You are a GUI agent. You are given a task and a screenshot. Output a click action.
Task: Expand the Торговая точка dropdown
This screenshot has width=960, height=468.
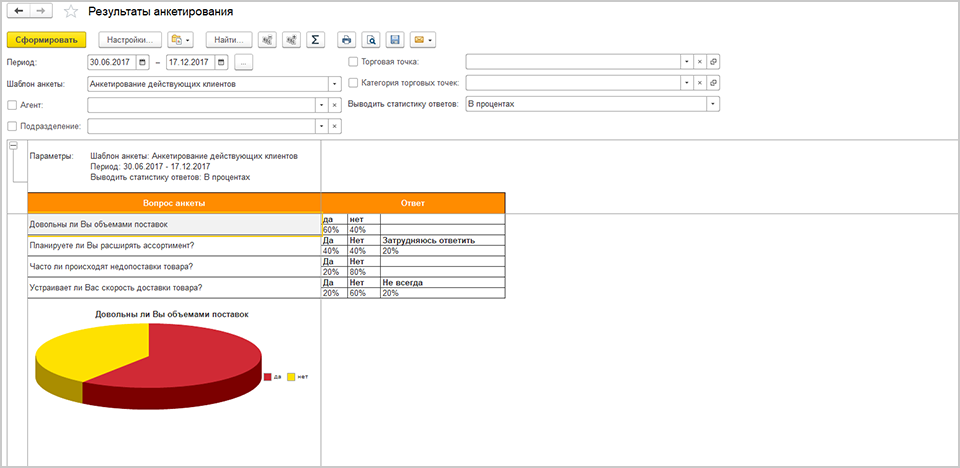tap(688, 62)
